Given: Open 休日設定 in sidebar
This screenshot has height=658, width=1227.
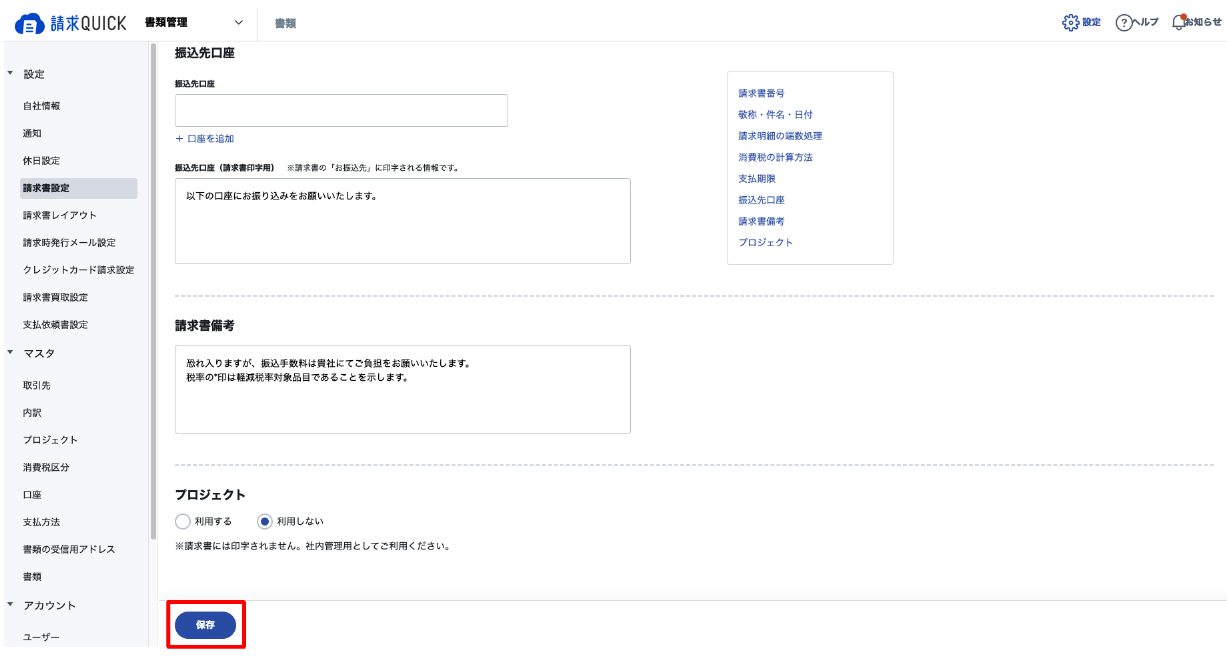Looking at the screenshot, I should pos(41,160).
